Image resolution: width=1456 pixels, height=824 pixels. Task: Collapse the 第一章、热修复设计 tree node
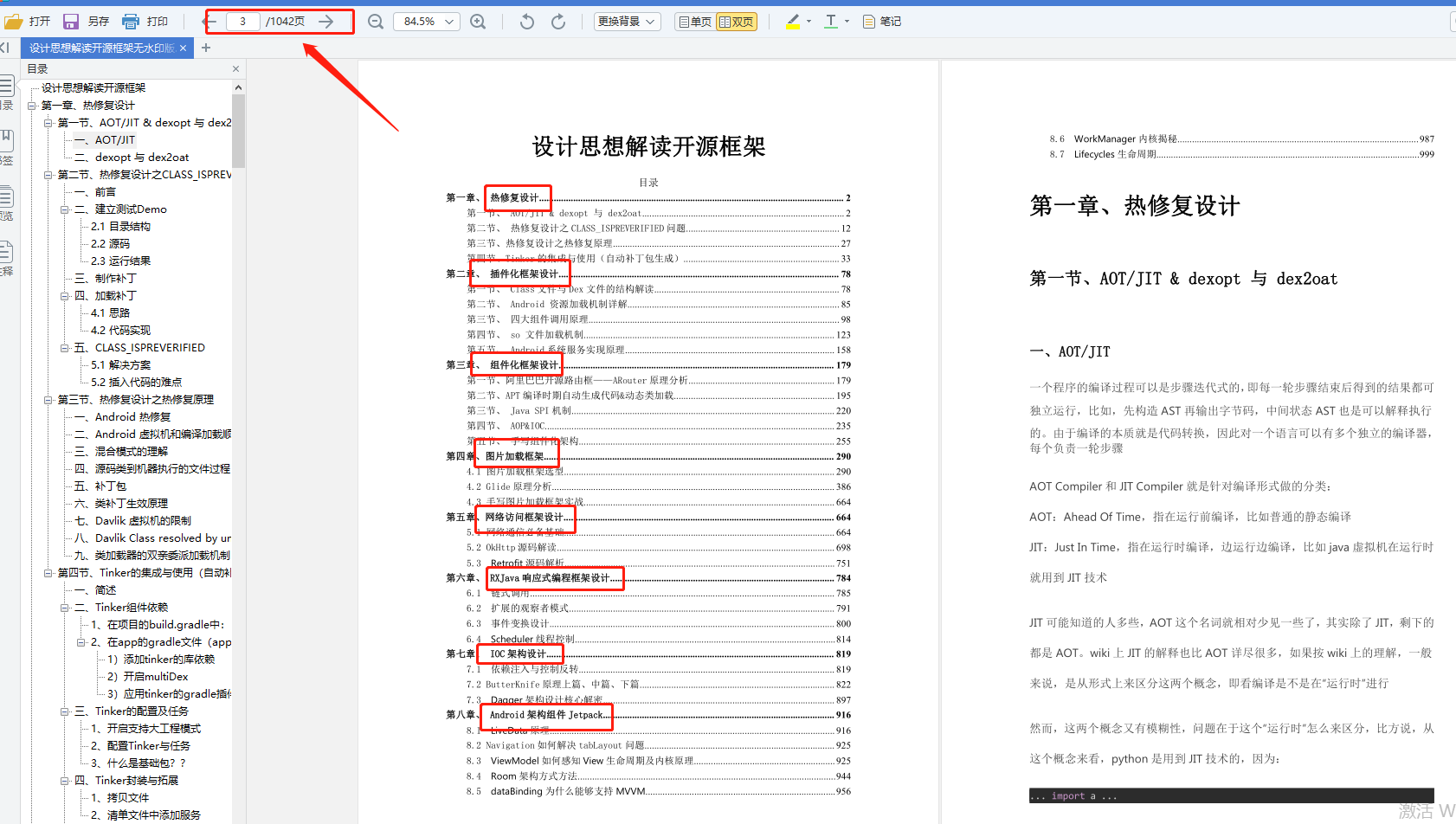(33, 105)
